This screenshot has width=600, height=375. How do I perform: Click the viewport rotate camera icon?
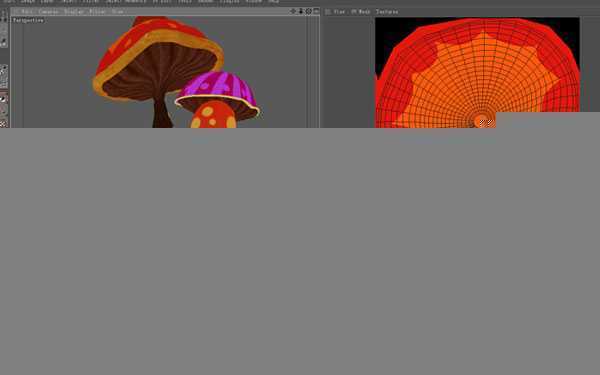tap(308, 11)
